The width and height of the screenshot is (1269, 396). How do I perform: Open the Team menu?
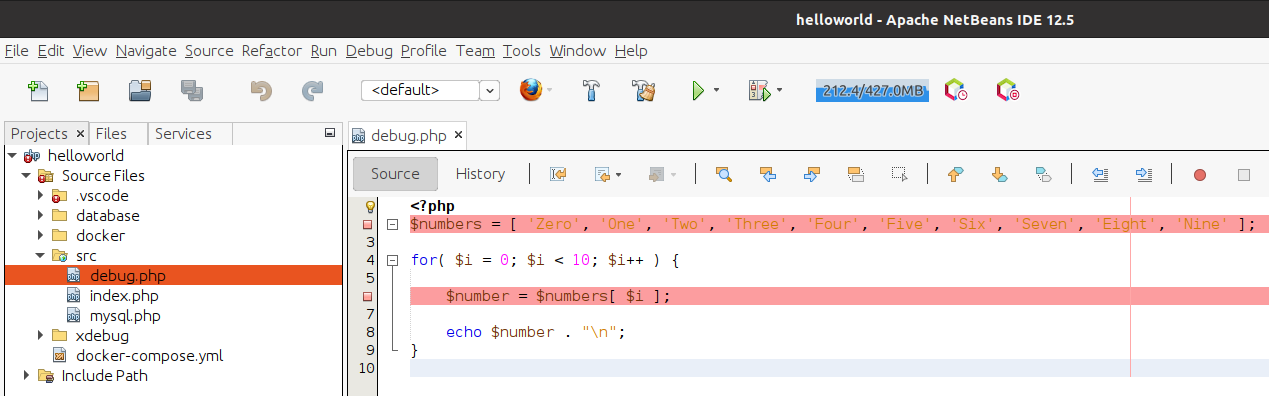[475, 50]
